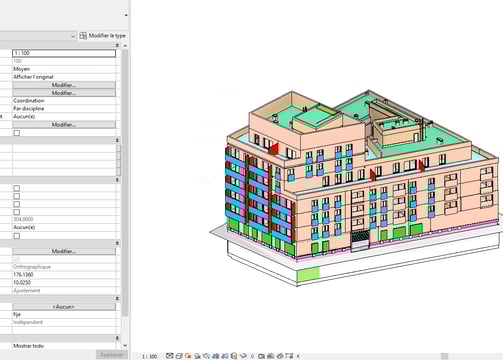This screenshot has height=360, width=503.
Task: Toggle the Crop View icon
Action: [x=215, y=356]
